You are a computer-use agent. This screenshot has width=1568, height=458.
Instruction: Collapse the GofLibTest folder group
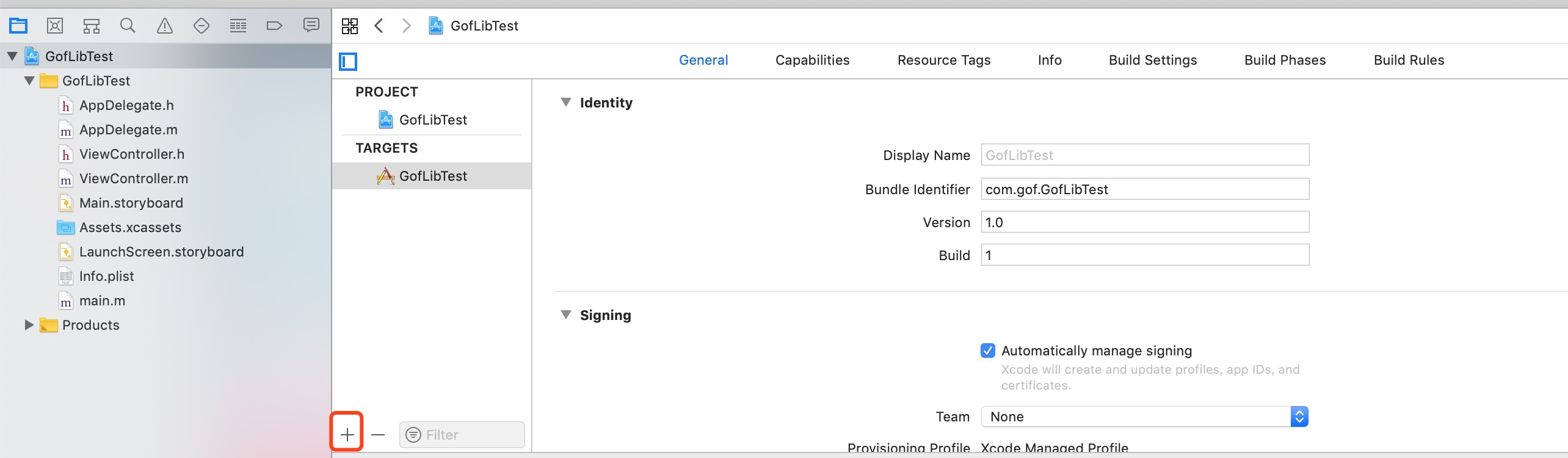(x=29, y=81)
